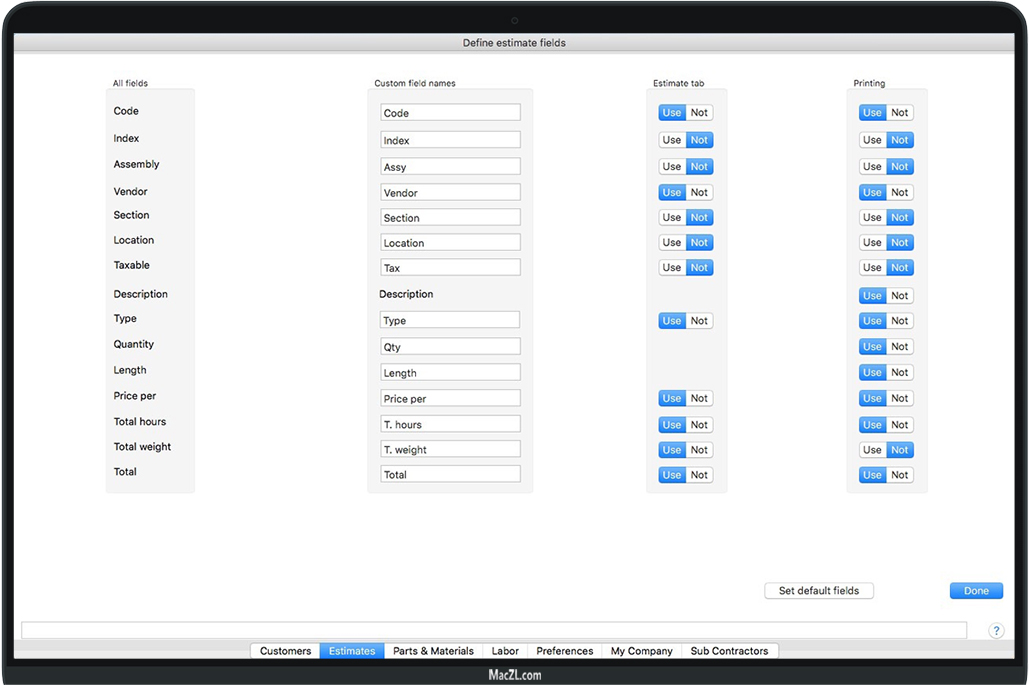Open the Parts & Materials tab

pyautogui.click(x=433, y=651)
